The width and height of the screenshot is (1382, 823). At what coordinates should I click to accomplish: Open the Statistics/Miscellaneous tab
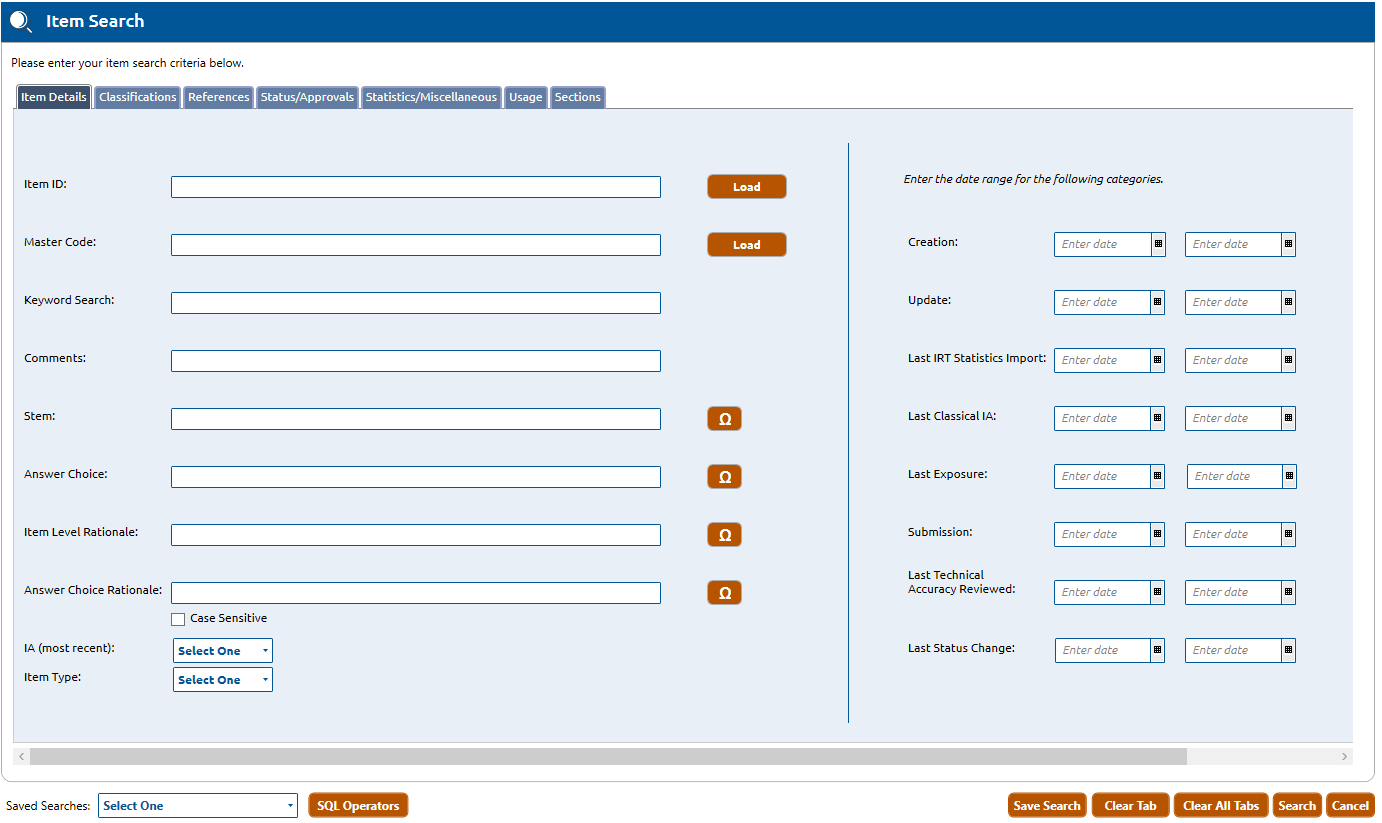click(431, 97)
